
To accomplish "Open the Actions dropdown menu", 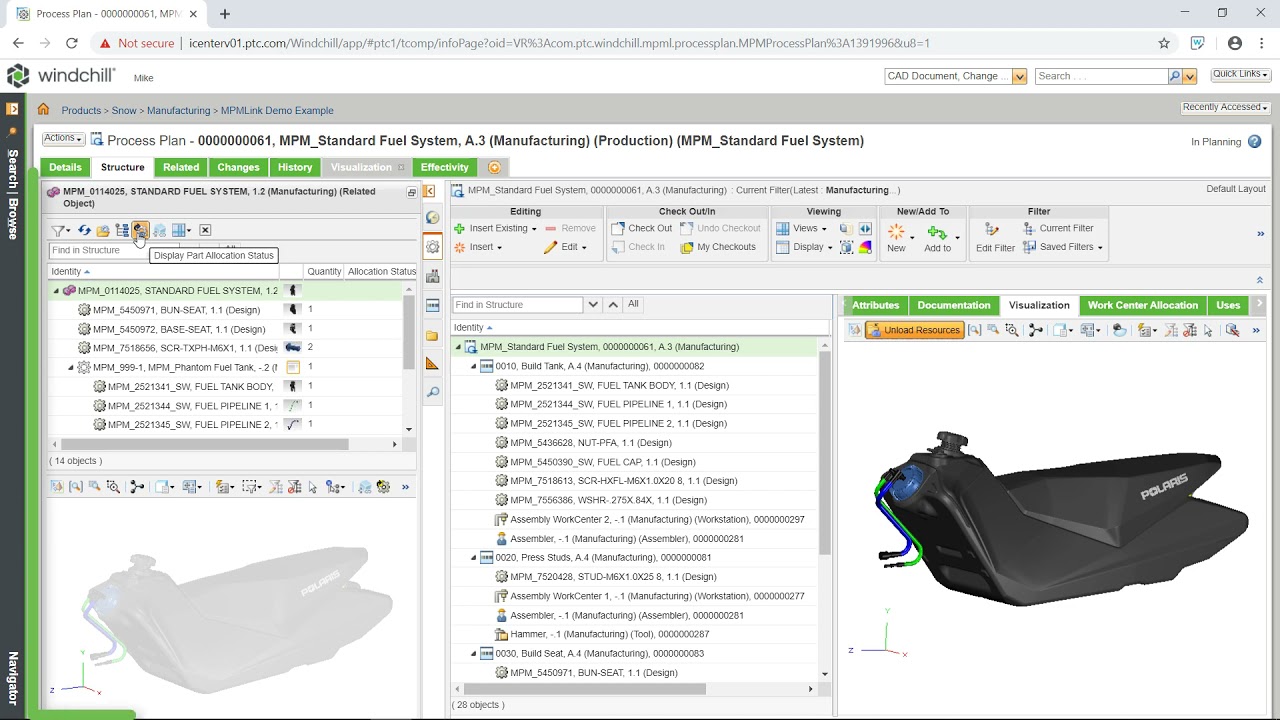I will pos(63,138).
